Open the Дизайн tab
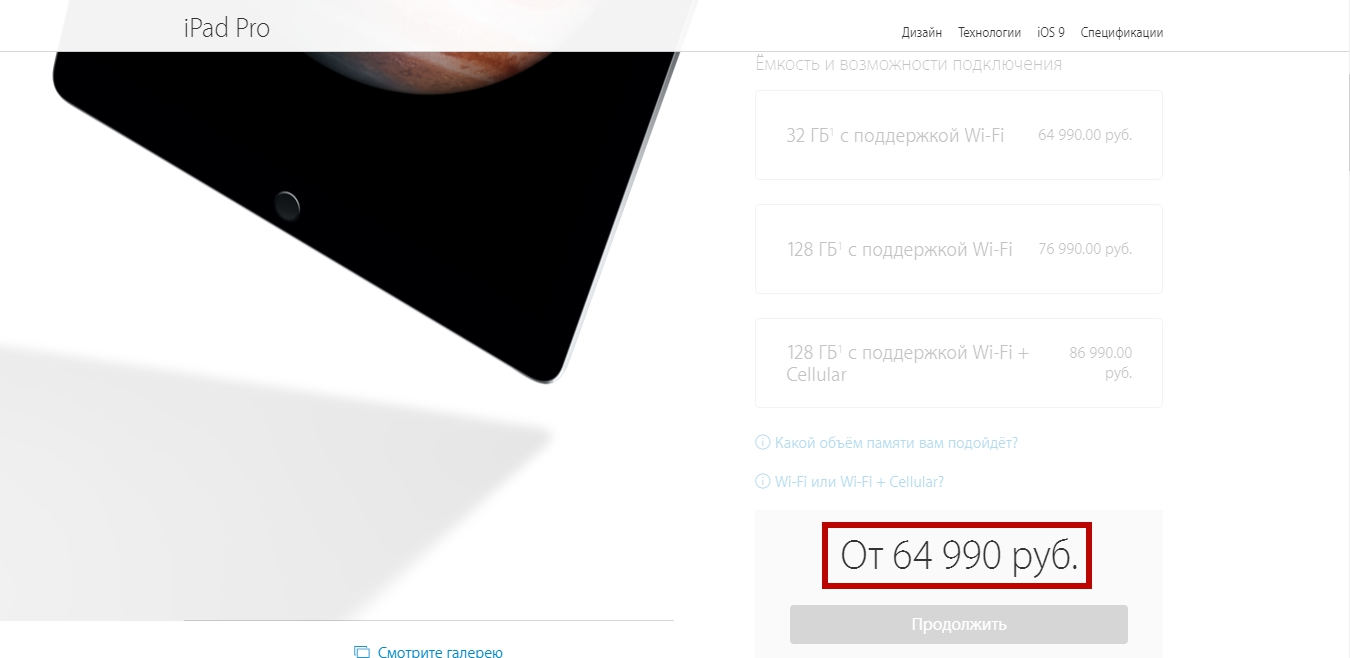 pos(922,32)
